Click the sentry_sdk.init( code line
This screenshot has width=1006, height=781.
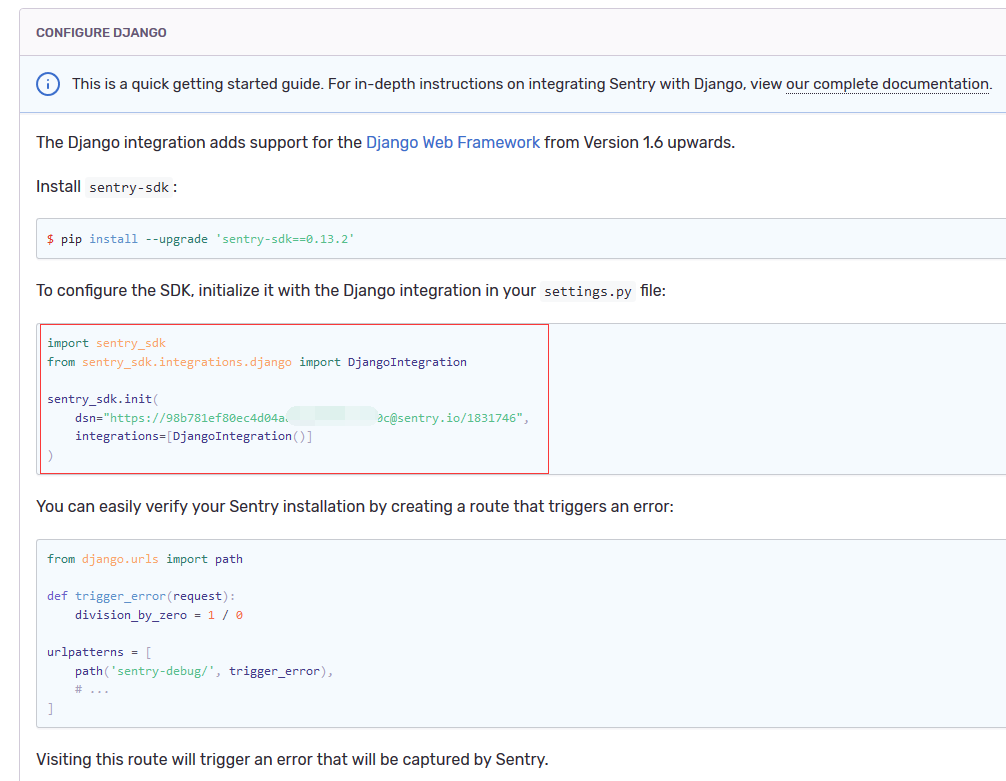coord(103,399)
